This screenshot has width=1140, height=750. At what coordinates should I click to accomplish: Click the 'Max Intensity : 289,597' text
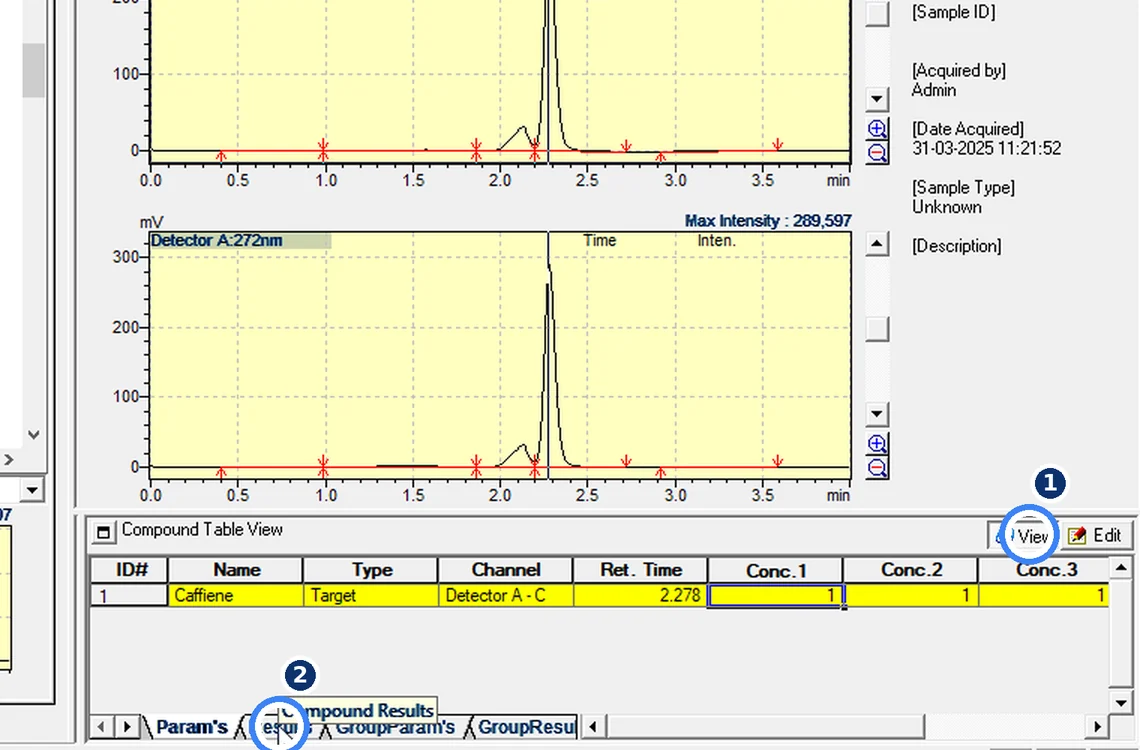768,221
